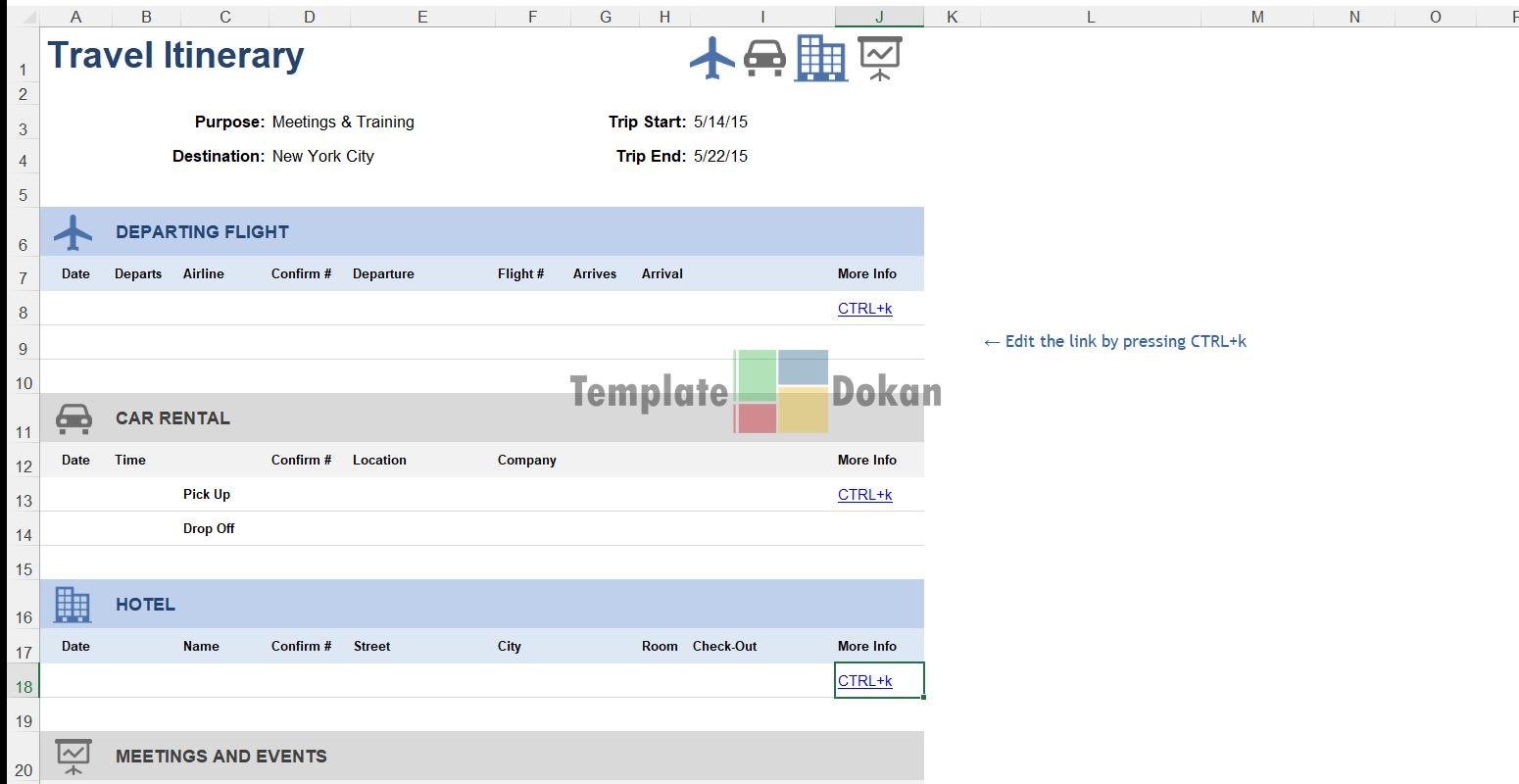This screenshot has height=784, width=1519.
Task: Click the car icon in the title row
Action: pos(764,58)
